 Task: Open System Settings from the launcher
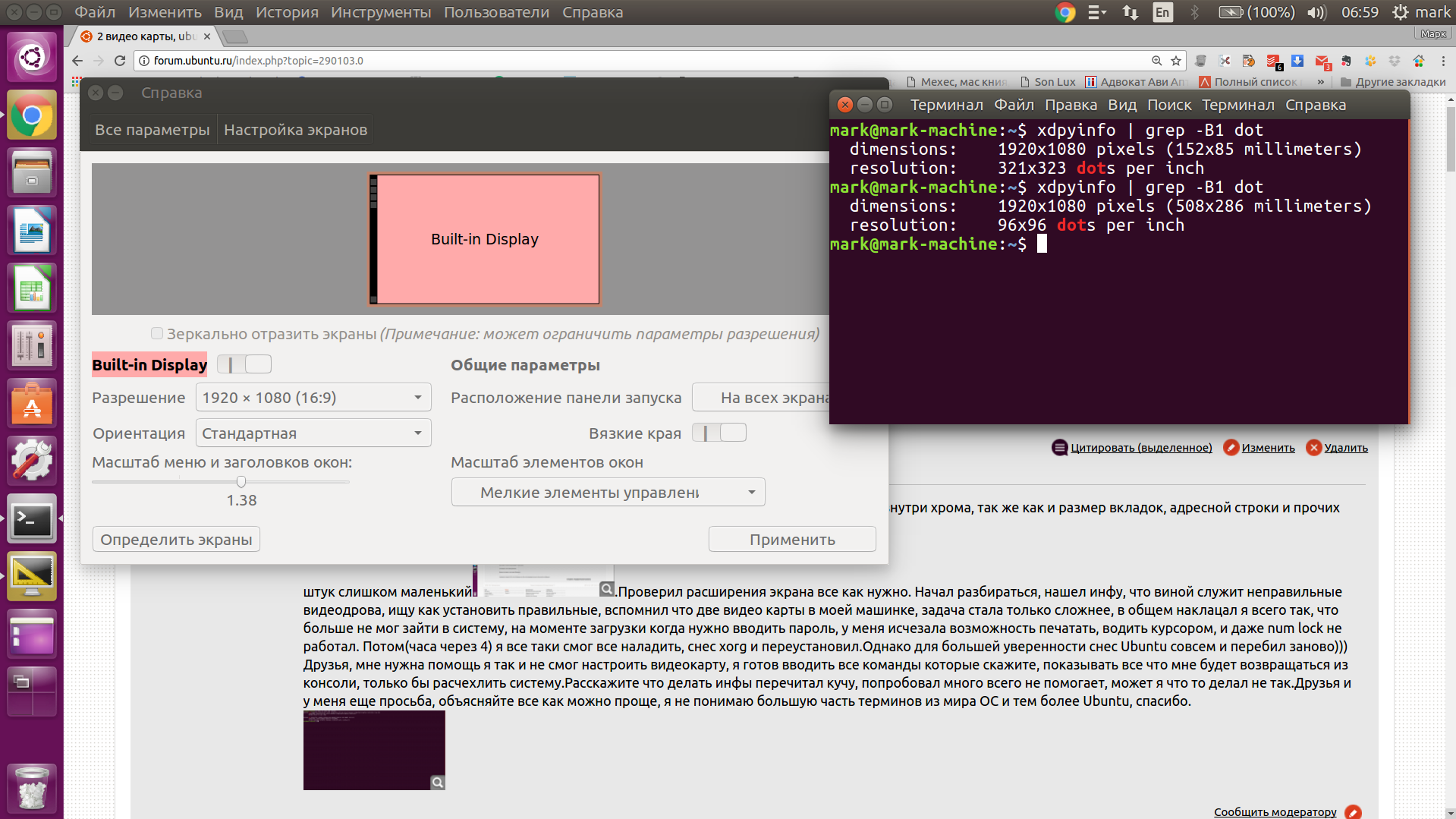coord(32,461)
